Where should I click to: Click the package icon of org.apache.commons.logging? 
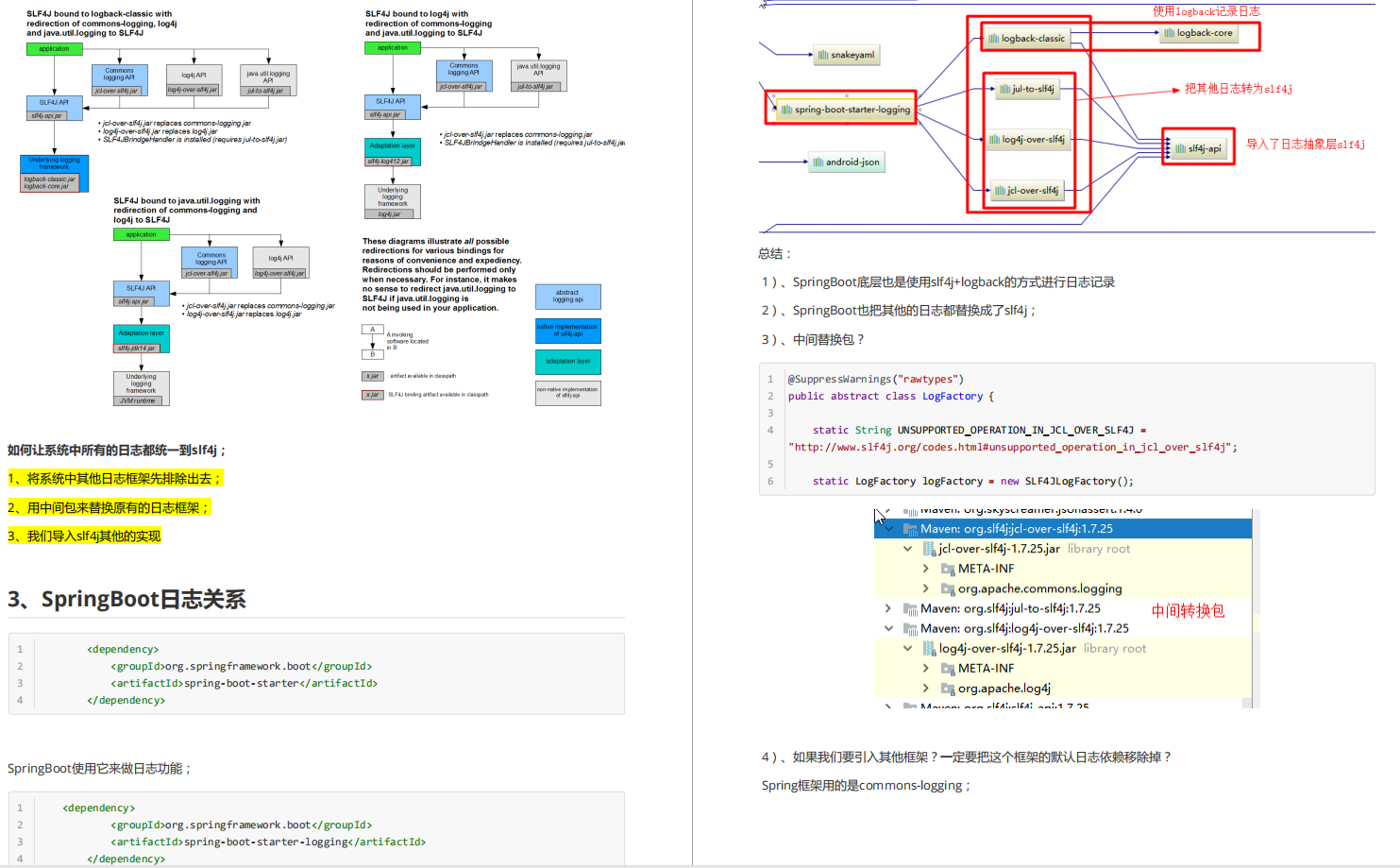(x=948, y=588)
